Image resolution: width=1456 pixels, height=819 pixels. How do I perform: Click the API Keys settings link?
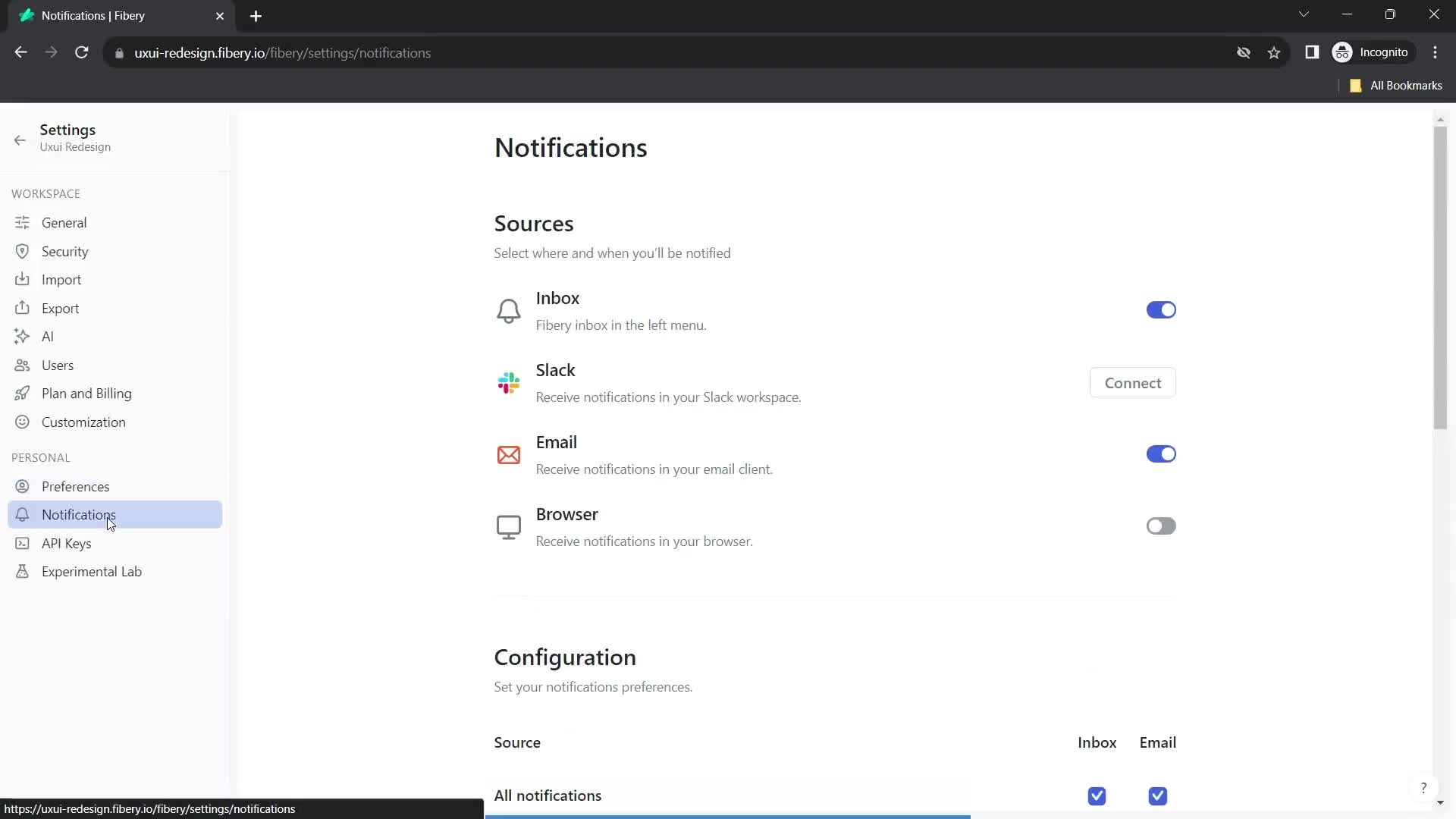67,543
